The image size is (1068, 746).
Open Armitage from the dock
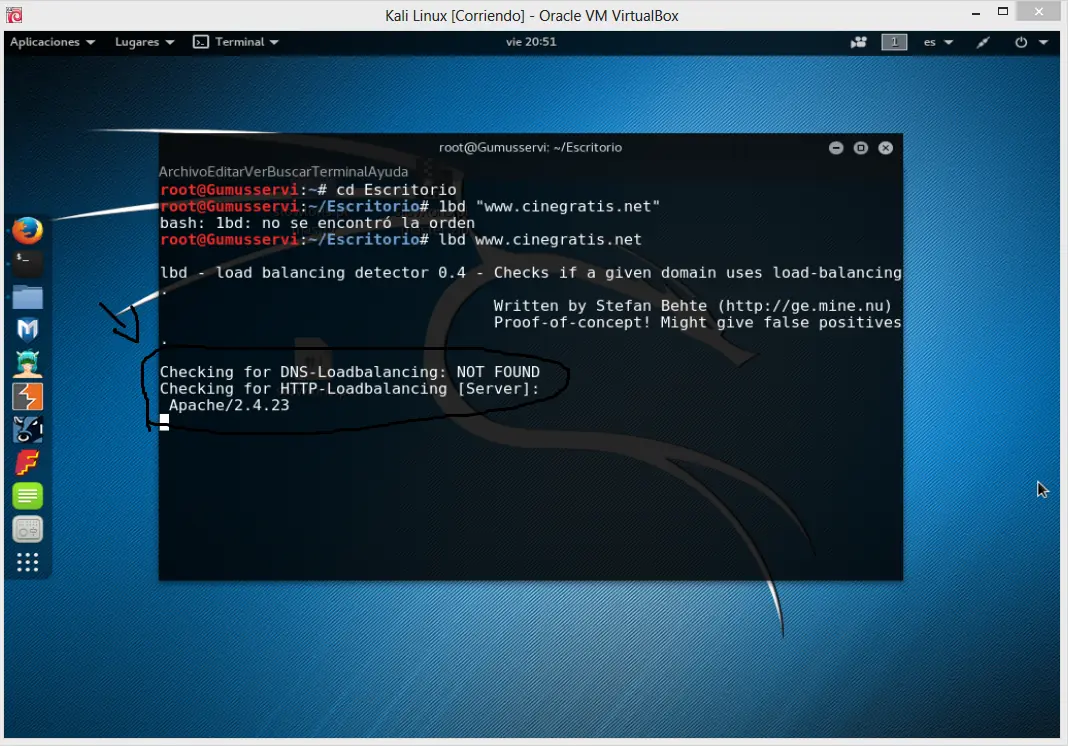point(27,363)
